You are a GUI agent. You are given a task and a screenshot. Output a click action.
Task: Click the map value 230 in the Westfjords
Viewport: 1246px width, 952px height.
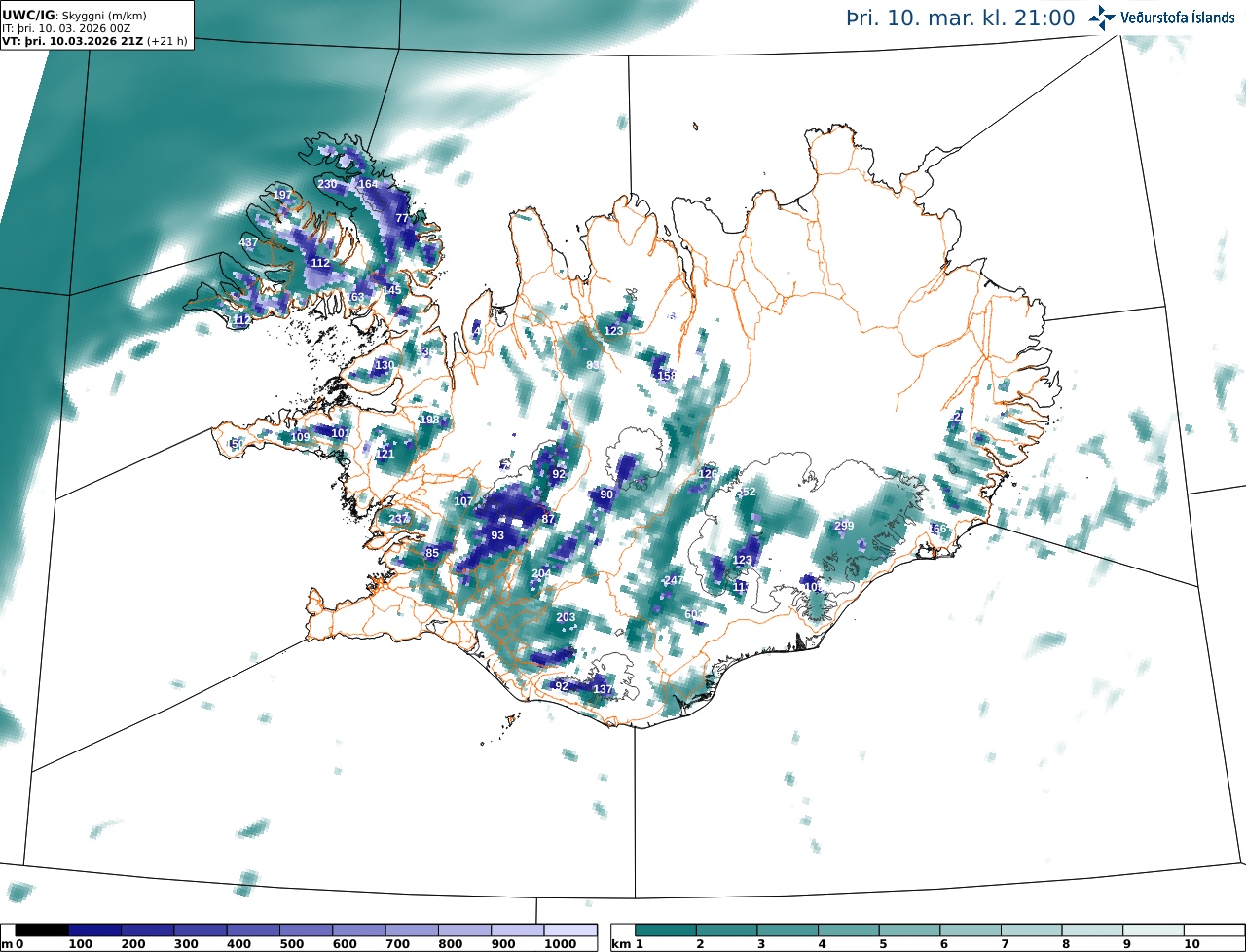click(327, 184)
